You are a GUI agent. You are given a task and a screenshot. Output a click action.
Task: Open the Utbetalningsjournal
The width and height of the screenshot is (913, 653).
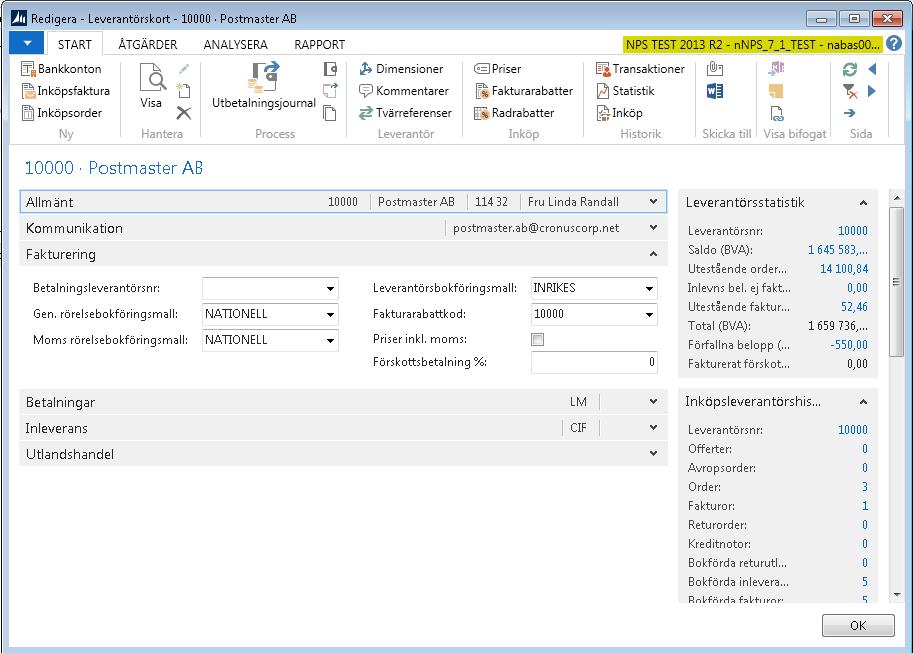[x=263, y=86]
